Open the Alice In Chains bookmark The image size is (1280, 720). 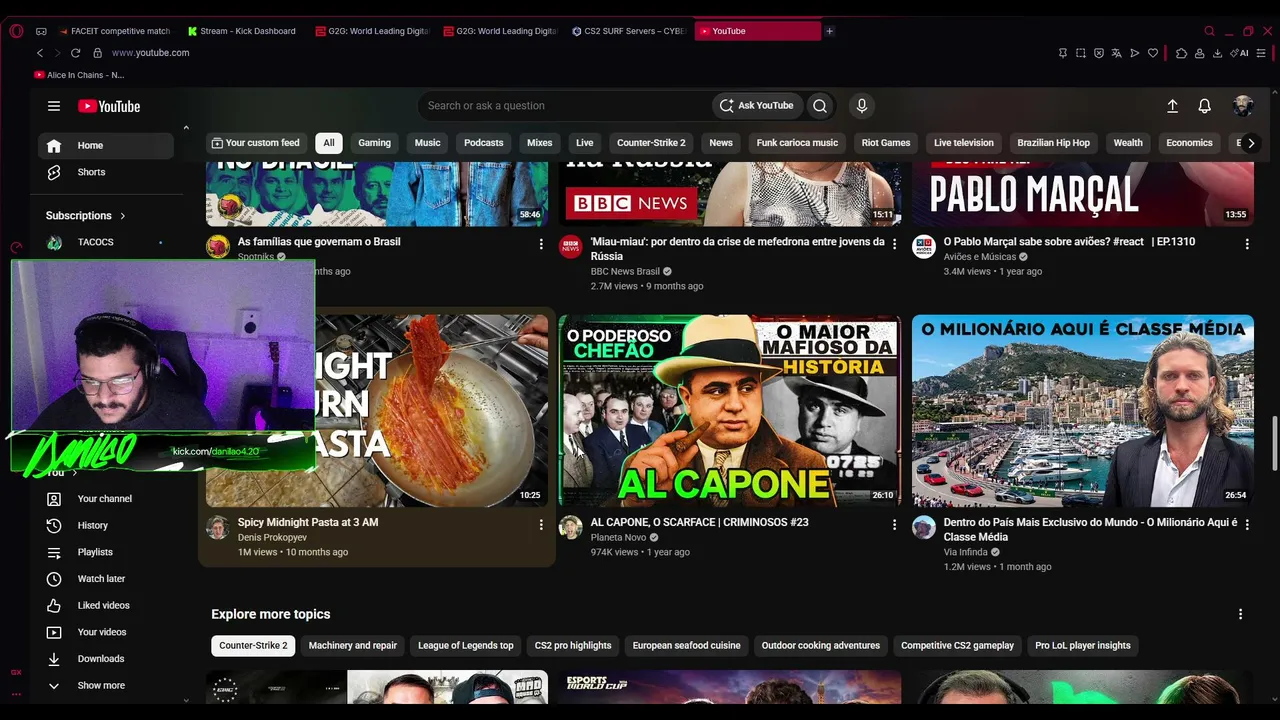click(79, 75)
